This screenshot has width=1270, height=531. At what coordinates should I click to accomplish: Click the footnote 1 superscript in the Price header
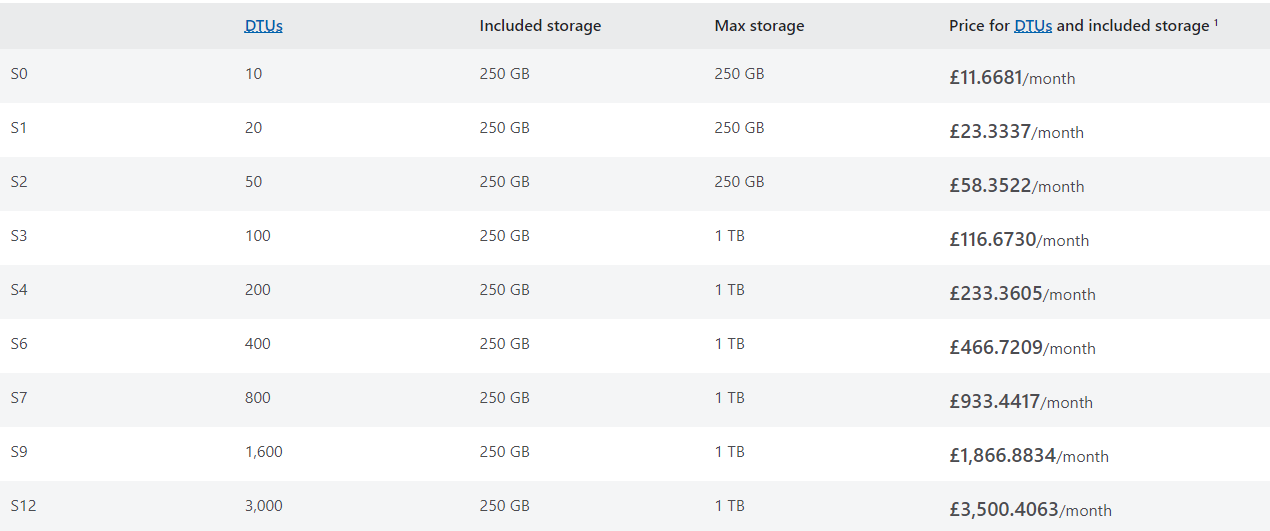(1216, 22)
